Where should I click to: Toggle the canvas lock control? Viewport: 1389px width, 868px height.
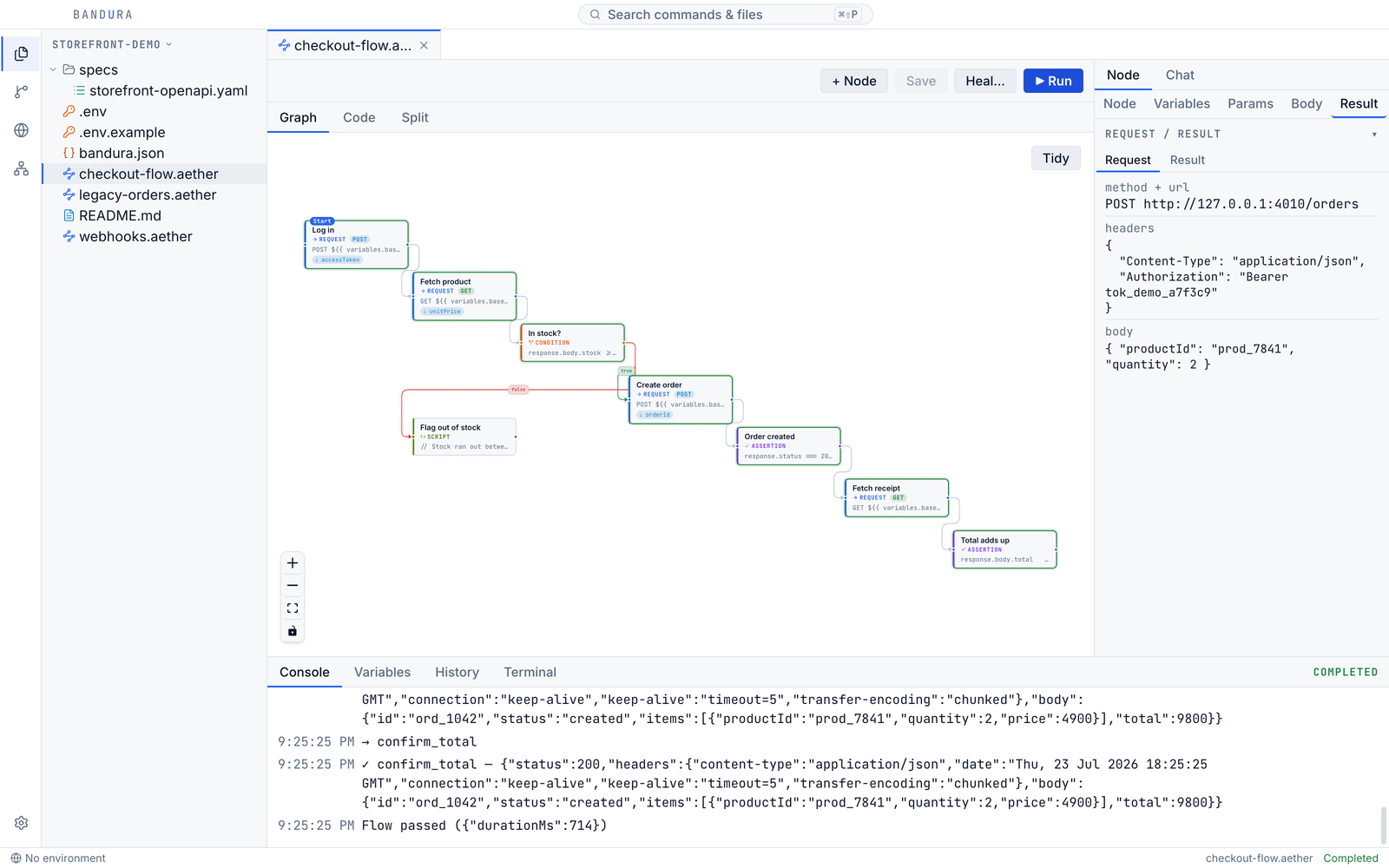pyautogui.click(x=293, y=631)
